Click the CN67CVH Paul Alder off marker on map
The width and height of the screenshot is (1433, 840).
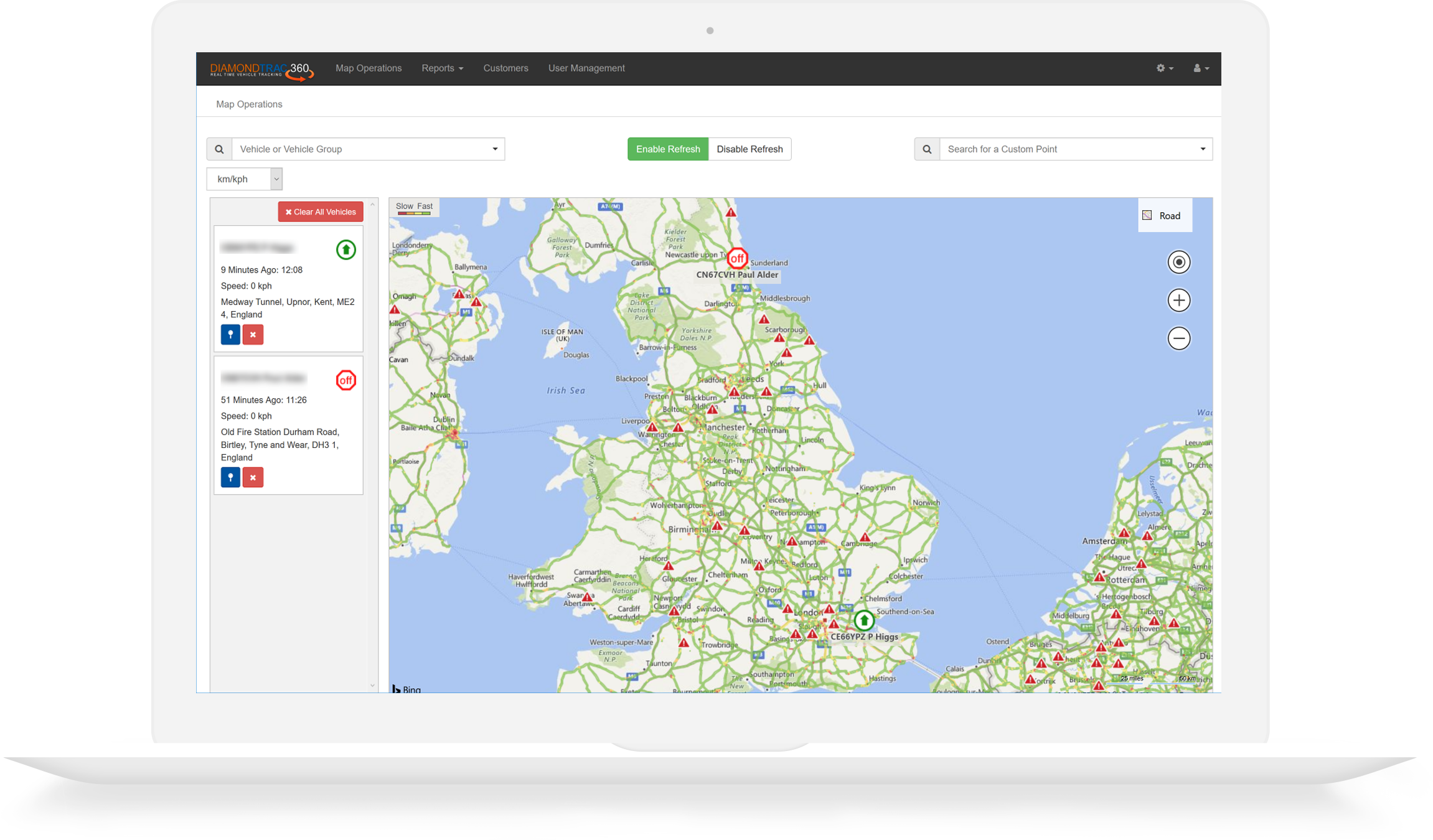tap(737, 258)
